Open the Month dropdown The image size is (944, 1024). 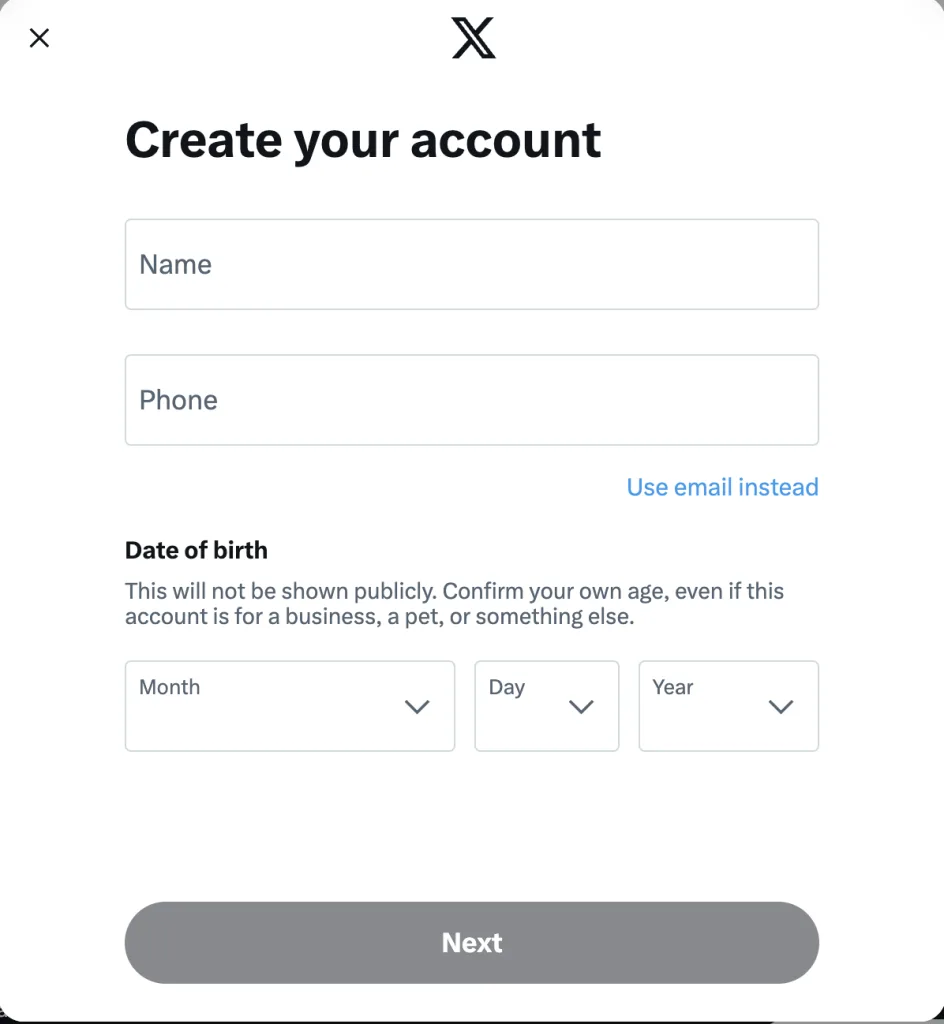coord(289,706)
